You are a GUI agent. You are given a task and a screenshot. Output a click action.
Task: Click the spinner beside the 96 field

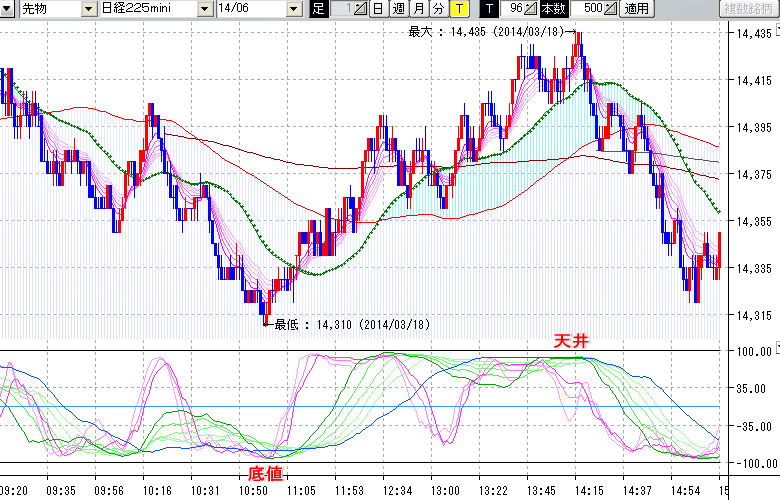(x=531, y=9)
